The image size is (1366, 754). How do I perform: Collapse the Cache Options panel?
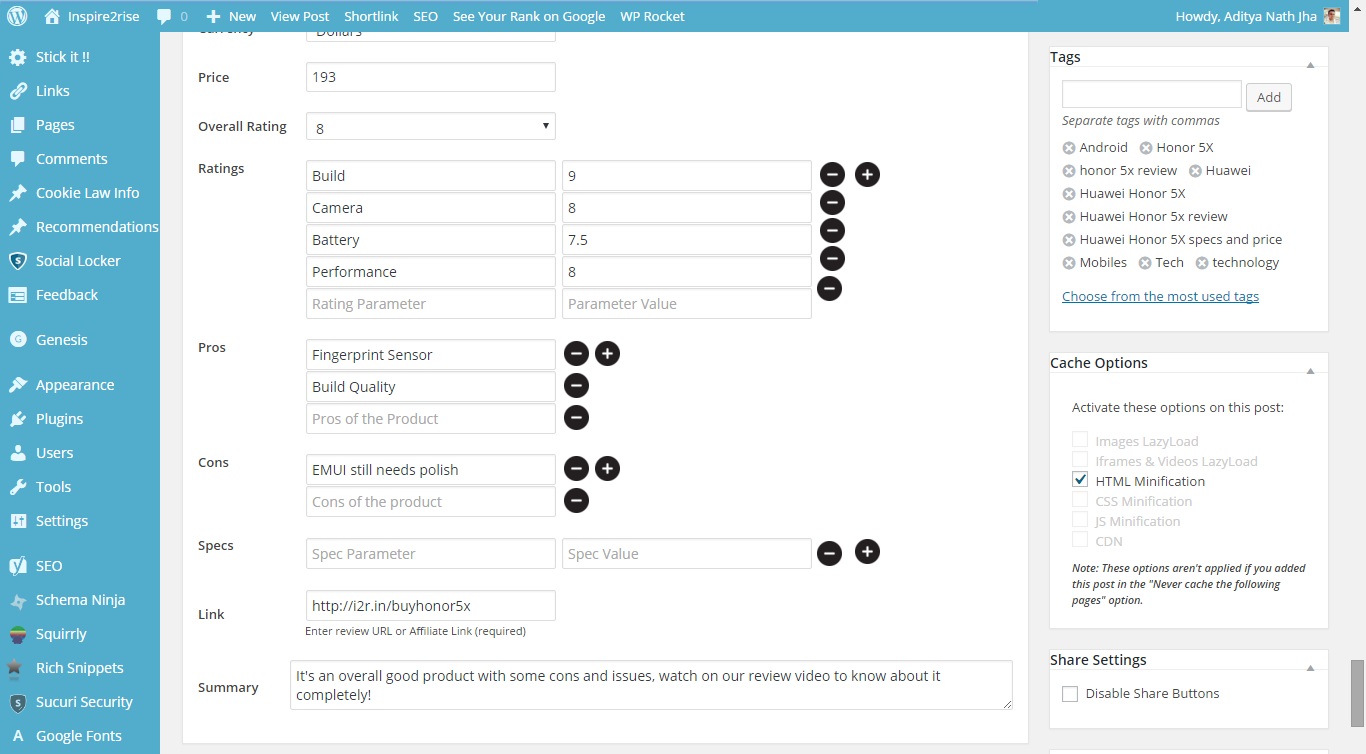(1310, 371)
